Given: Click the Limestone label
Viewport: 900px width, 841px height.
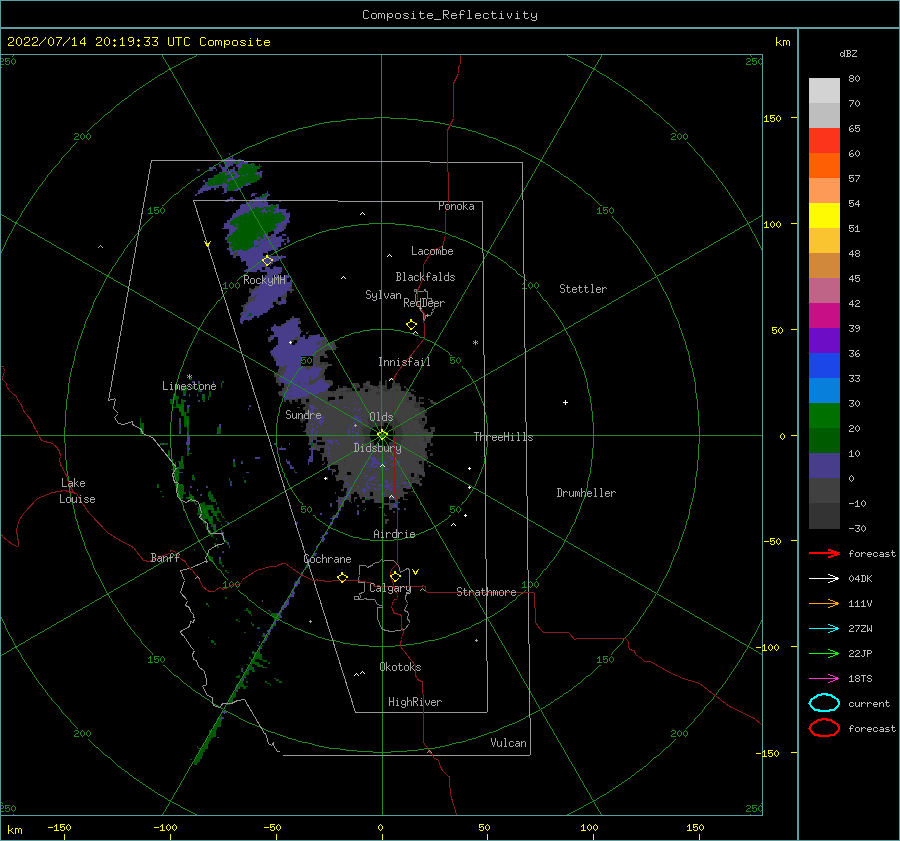Looking at the screenshot, I should [x=189, y=386].
